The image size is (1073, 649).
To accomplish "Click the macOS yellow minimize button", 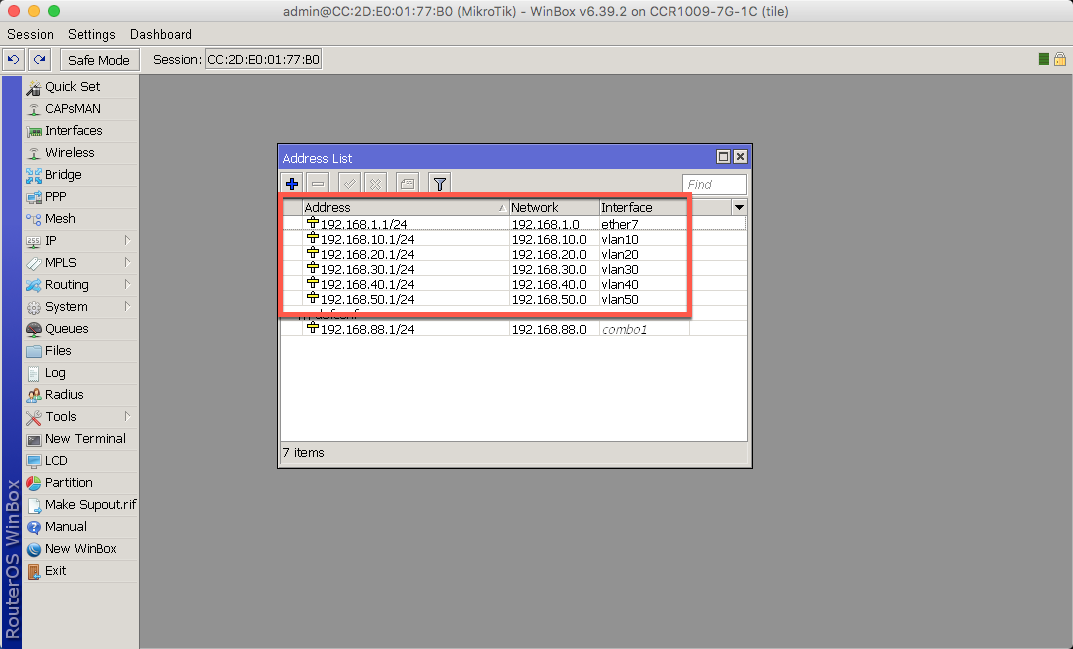I will (x=34, y=11).
